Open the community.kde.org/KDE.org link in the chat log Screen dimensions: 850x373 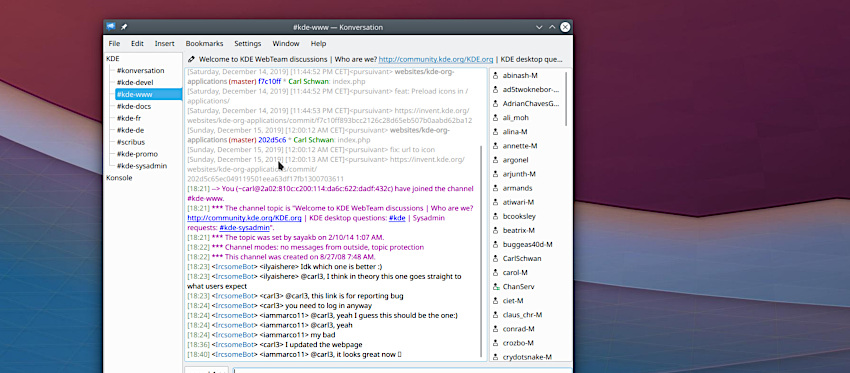pos(244,218)
